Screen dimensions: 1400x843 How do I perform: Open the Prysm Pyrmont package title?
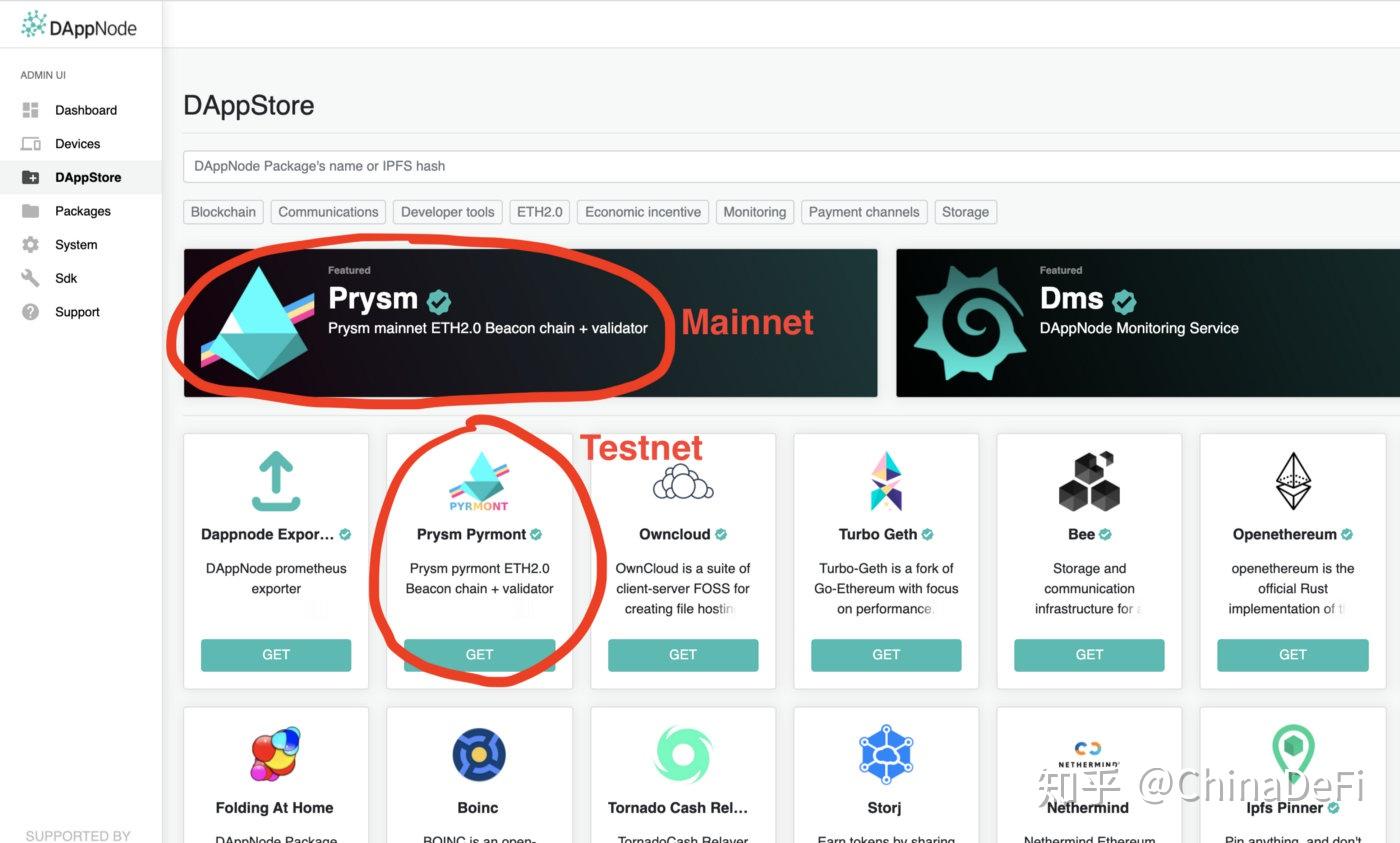(471, 534)
